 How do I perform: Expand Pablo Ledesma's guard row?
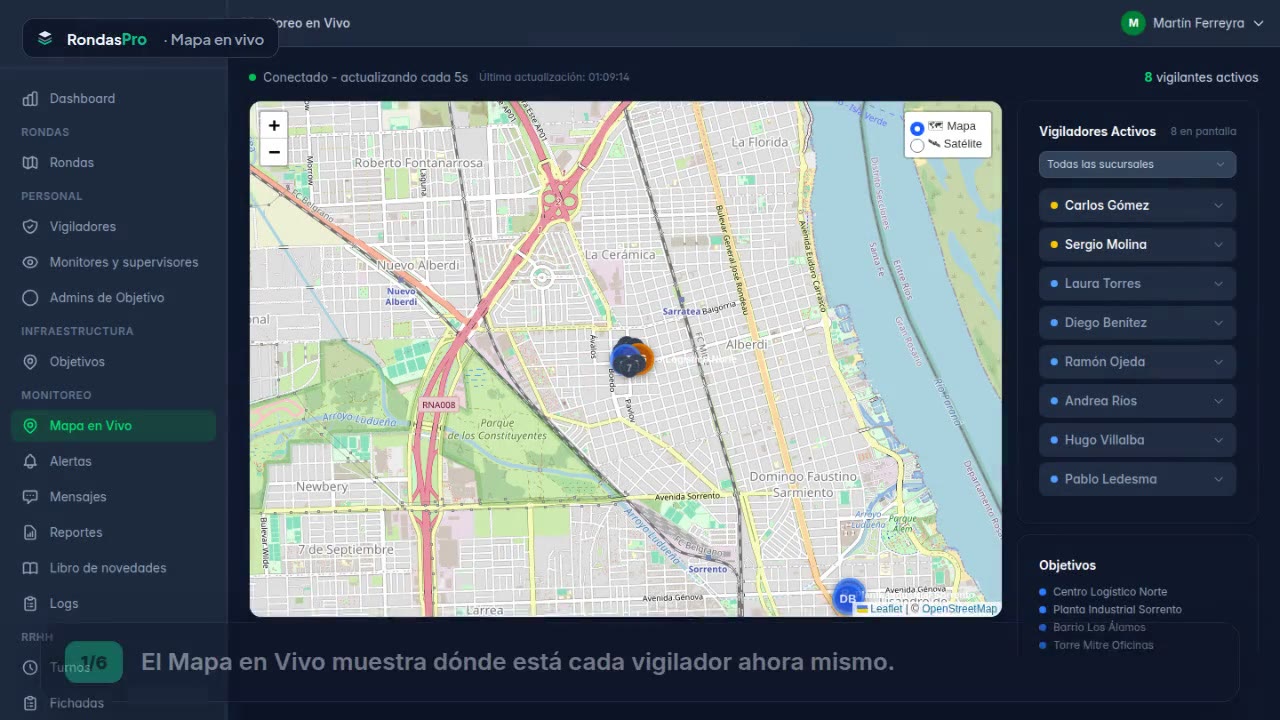click(1137, 478)
